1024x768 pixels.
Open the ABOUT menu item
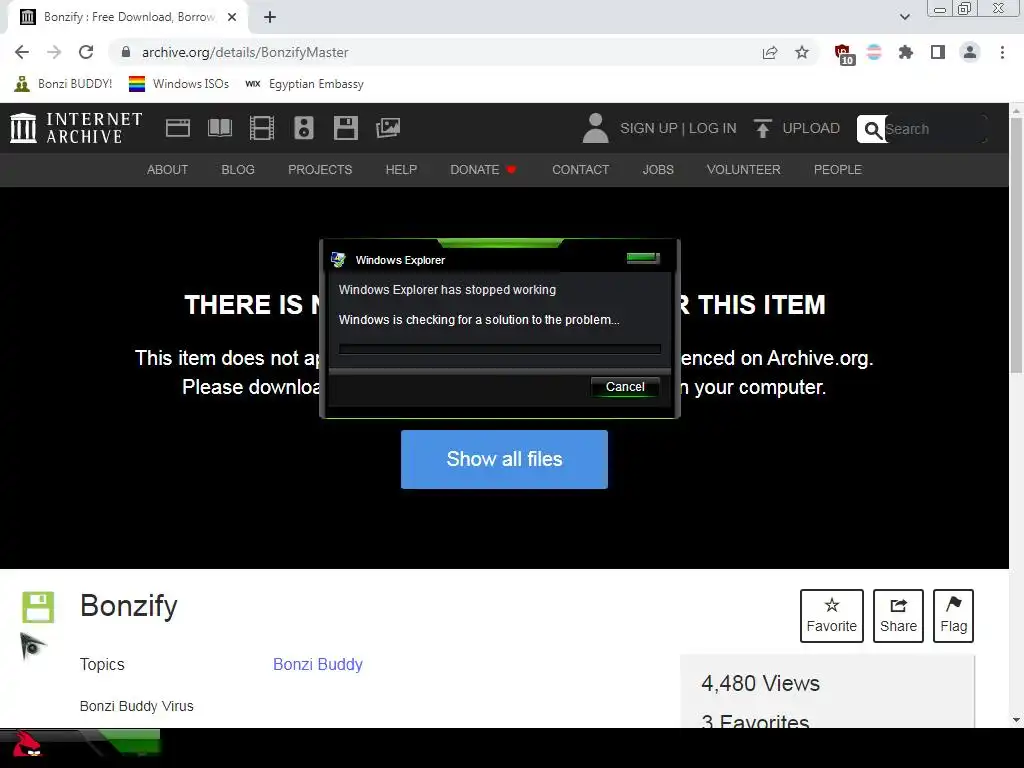(167, 170)
